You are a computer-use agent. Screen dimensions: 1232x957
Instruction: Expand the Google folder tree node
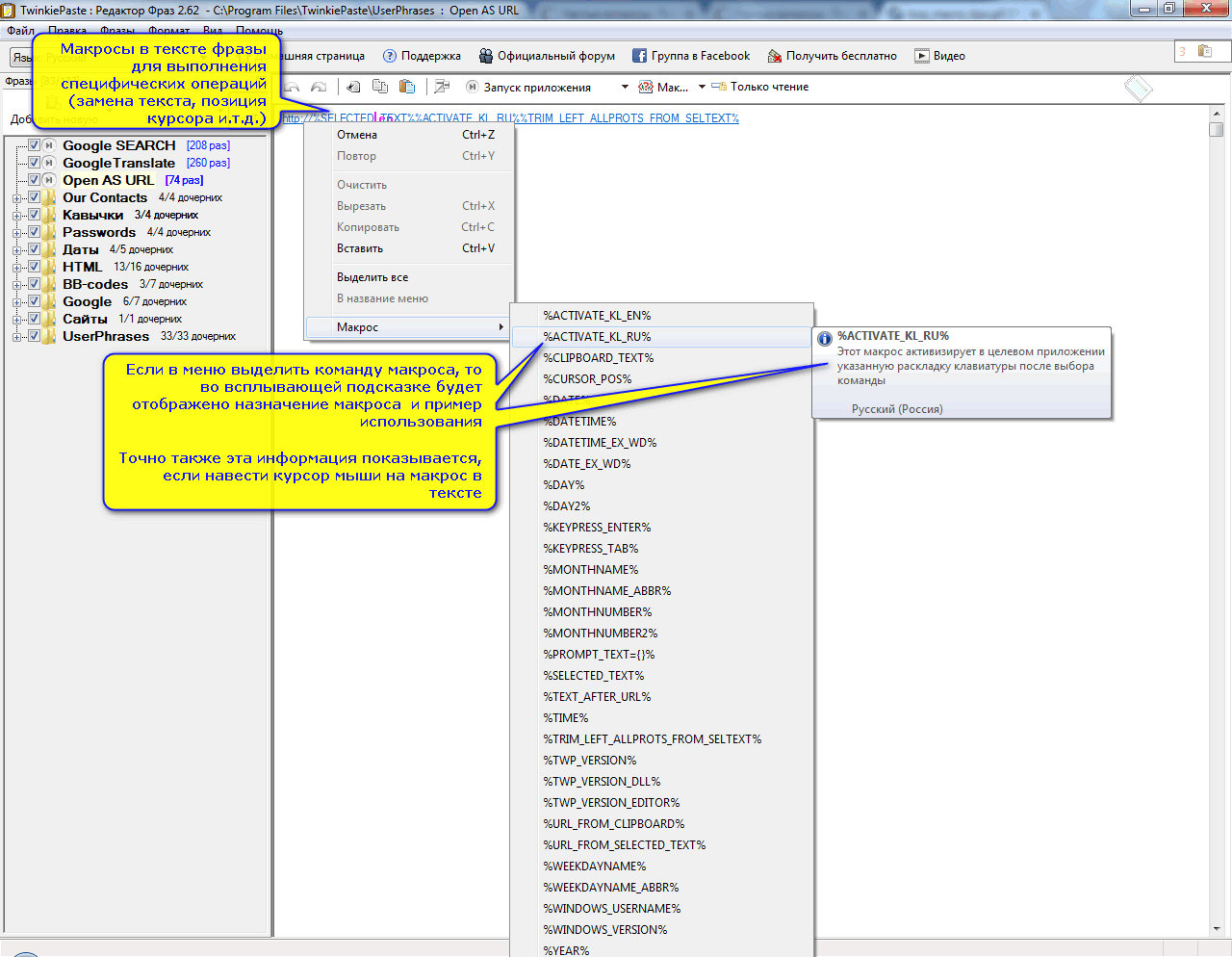tap(16, 302)
